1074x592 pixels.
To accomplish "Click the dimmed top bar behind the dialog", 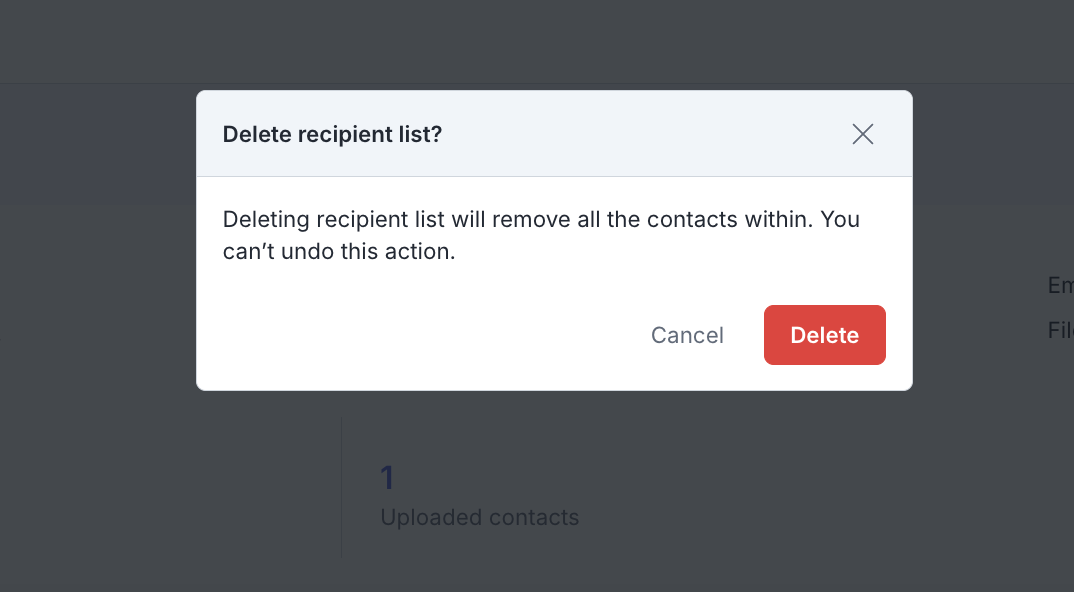I will 537,40.
